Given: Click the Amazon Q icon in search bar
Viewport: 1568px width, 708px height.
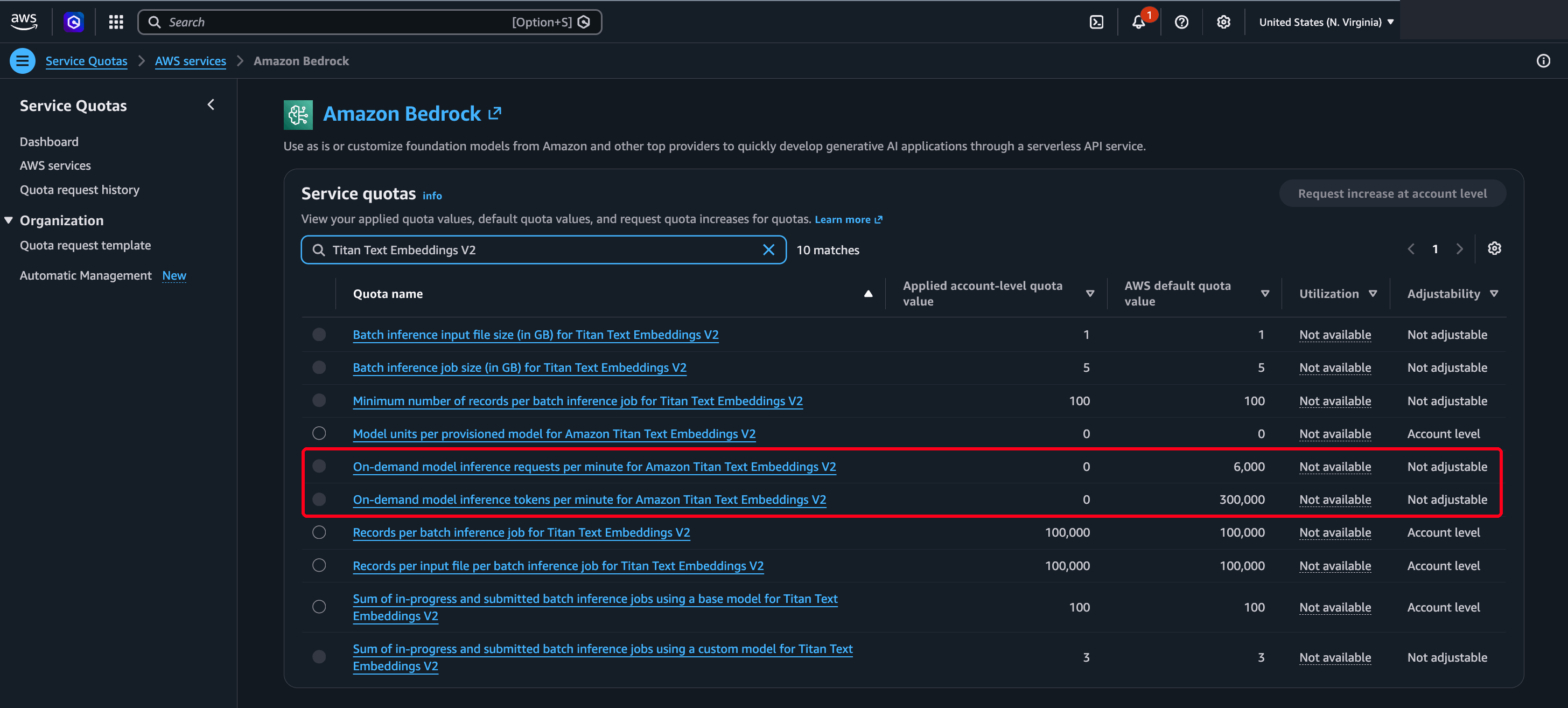Looking at the screenshot, I should click(x=584, y=22).
